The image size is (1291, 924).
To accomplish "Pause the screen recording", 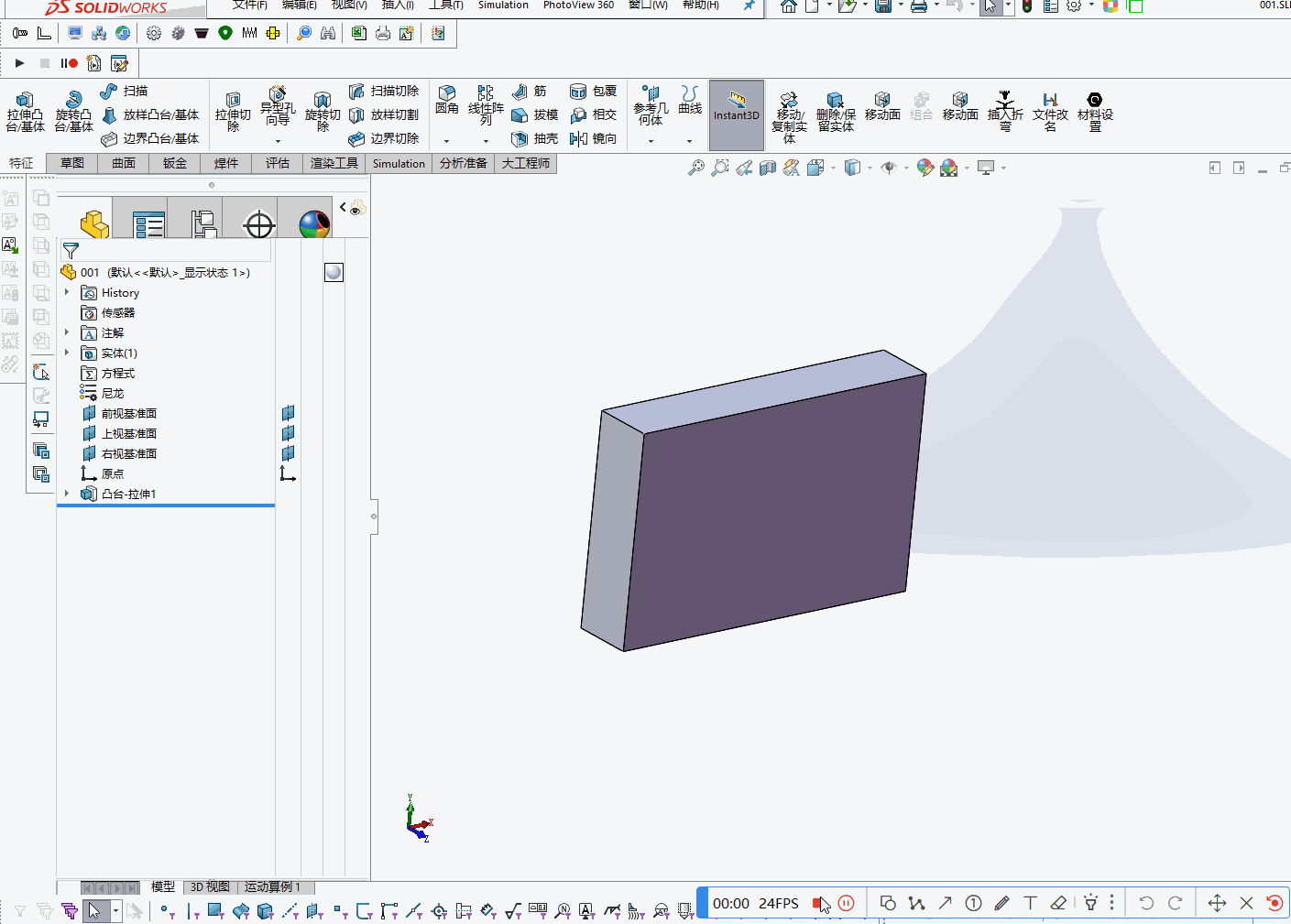I will 847,903.
